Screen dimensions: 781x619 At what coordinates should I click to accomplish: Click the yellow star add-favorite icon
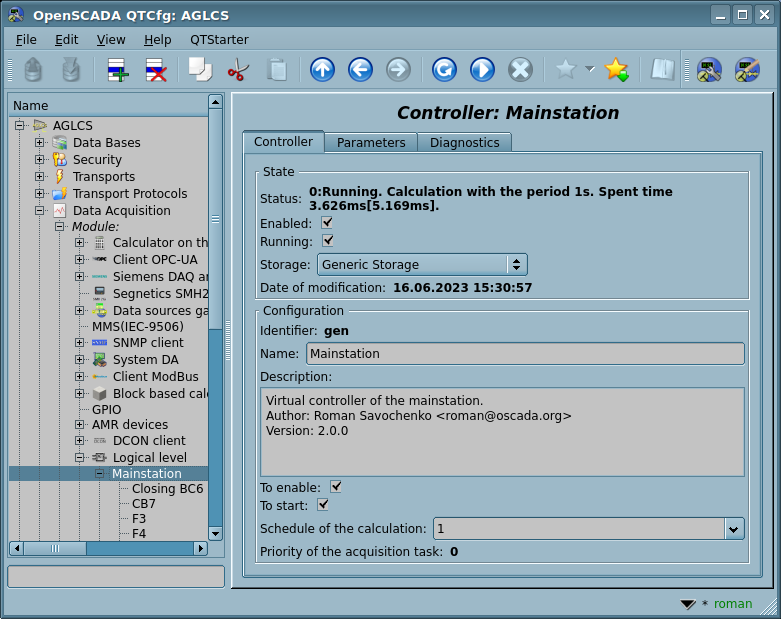(x=617, y=70)
